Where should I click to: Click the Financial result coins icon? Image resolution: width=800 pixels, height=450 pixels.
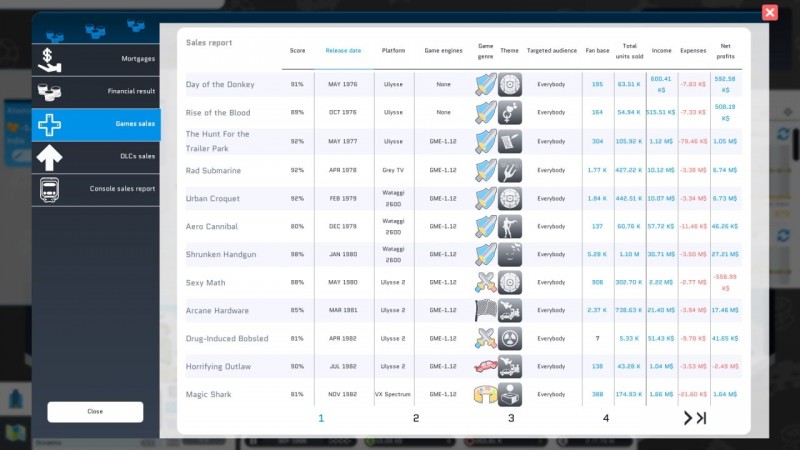(49, 92)
